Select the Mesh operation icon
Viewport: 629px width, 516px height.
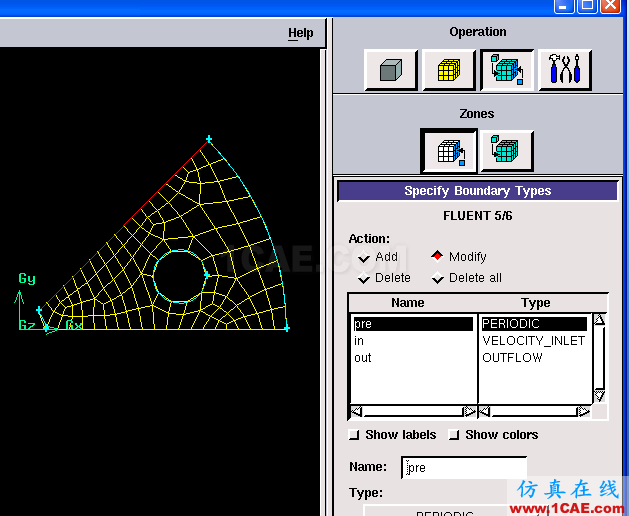[449, 70]
